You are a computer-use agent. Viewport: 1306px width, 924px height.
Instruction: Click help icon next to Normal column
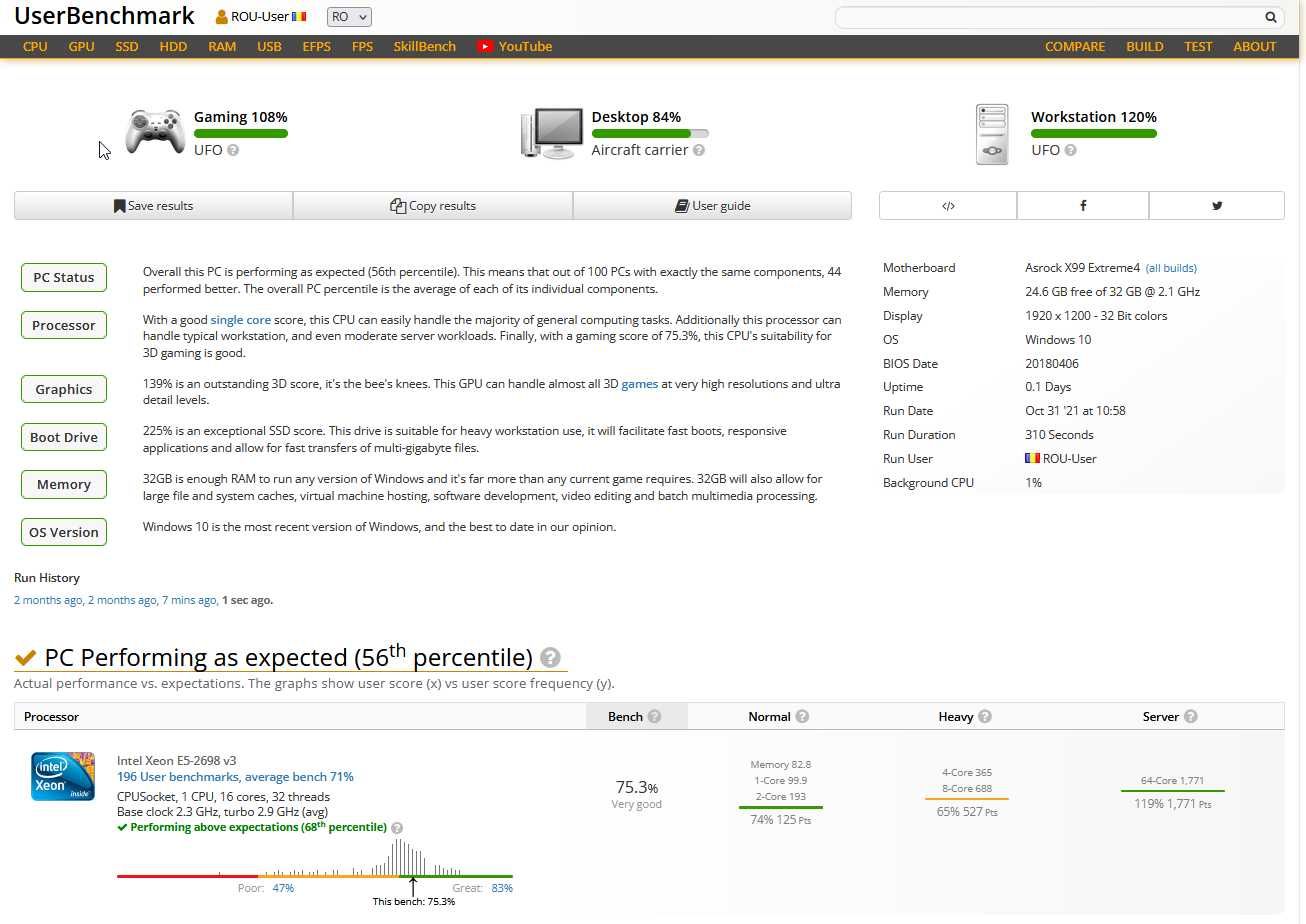[802, 716]
